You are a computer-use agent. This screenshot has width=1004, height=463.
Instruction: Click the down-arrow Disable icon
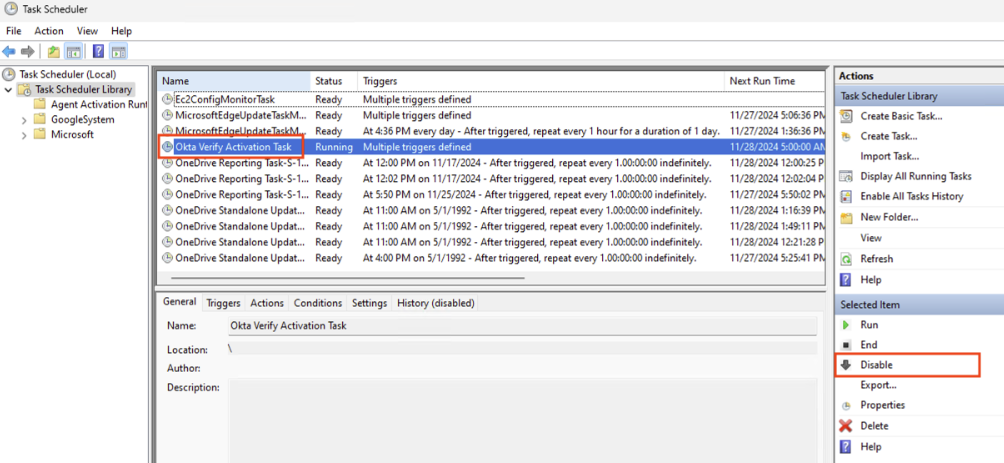coord(846,365)
